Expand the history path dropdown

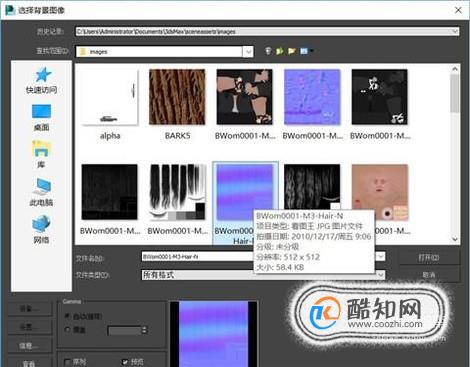click(455, 31)
